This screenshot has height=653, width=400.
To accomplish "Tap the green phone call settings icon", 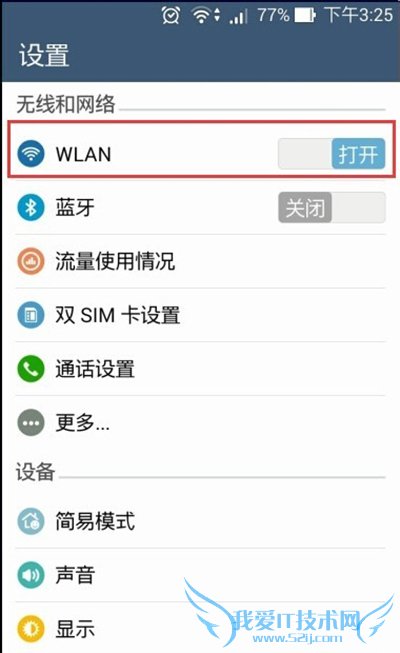I will pyautogui.click(x=31, y=369).
